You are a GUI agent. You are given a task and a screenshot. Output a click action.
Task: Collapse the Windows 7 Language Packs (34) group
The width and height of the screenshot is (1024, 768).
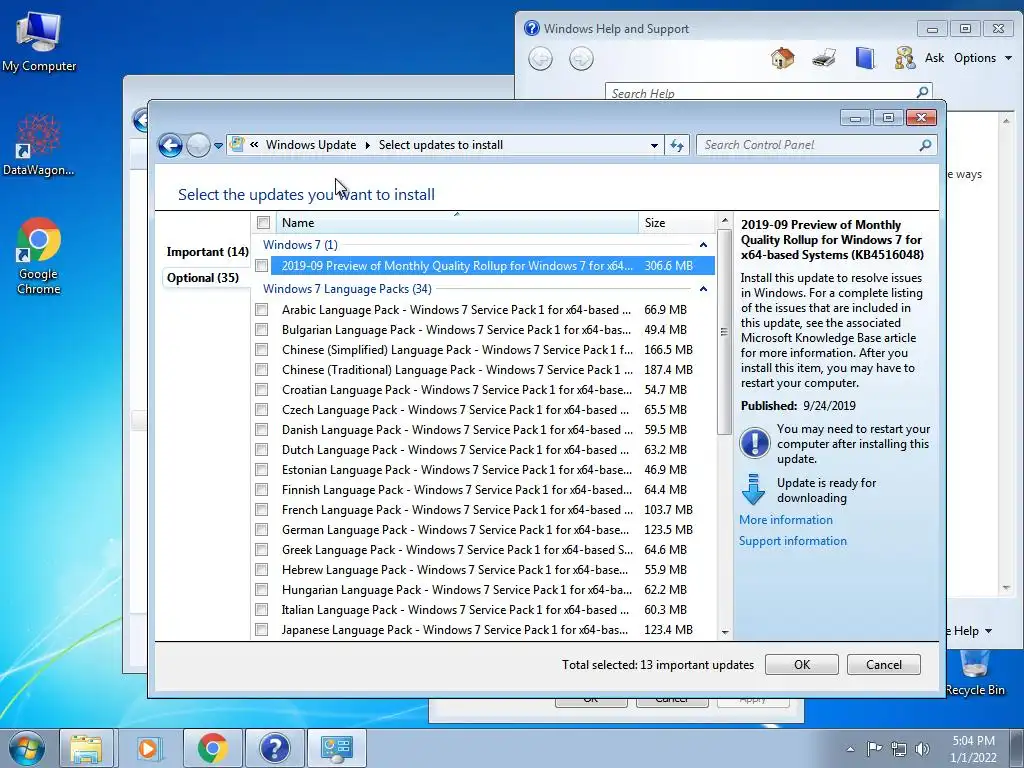(703, 289)
